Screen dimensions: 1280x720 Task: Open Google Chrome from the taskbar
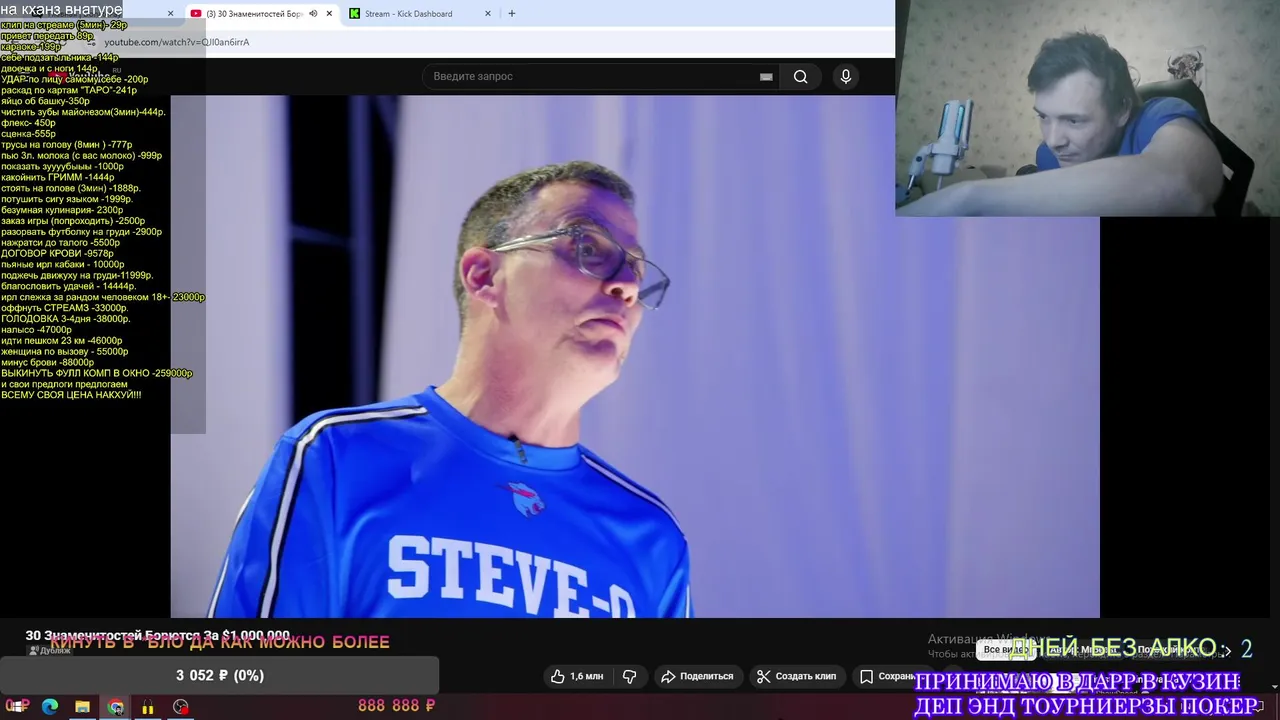coord(116,707)
